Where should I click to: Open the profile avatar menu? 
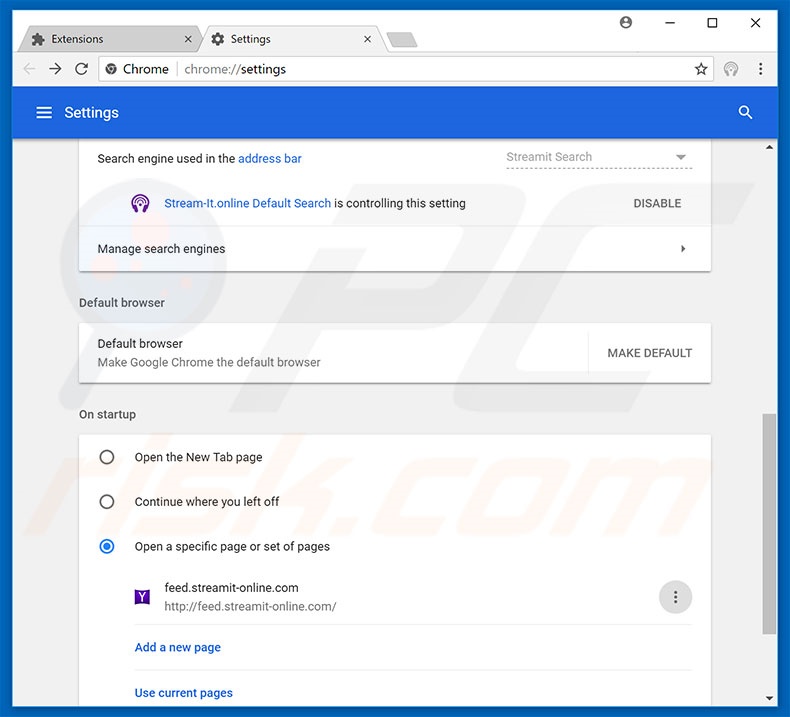[626, 23]
